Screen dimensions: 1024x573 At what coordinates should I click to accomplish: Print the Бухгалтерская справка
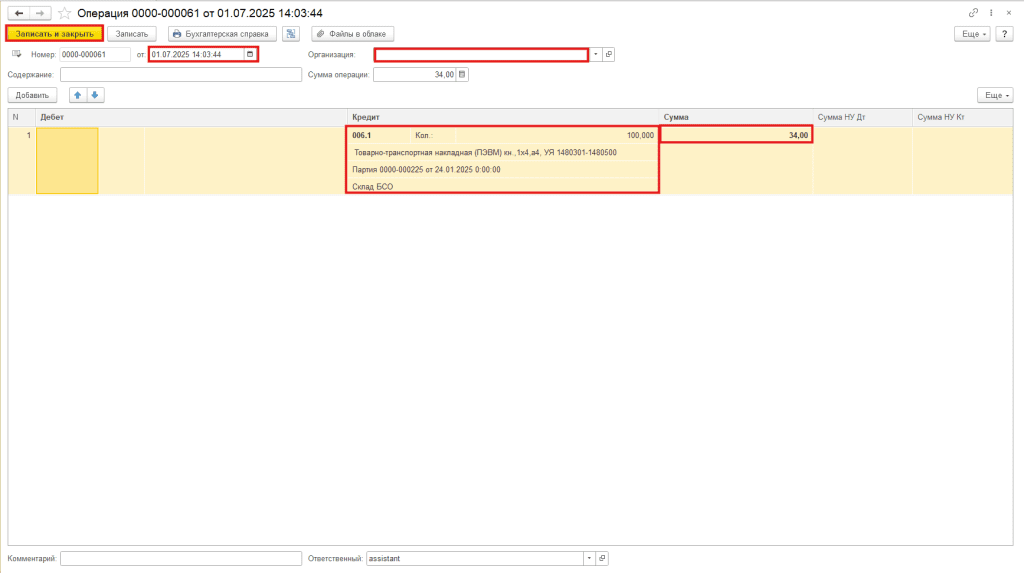point(222,34)
